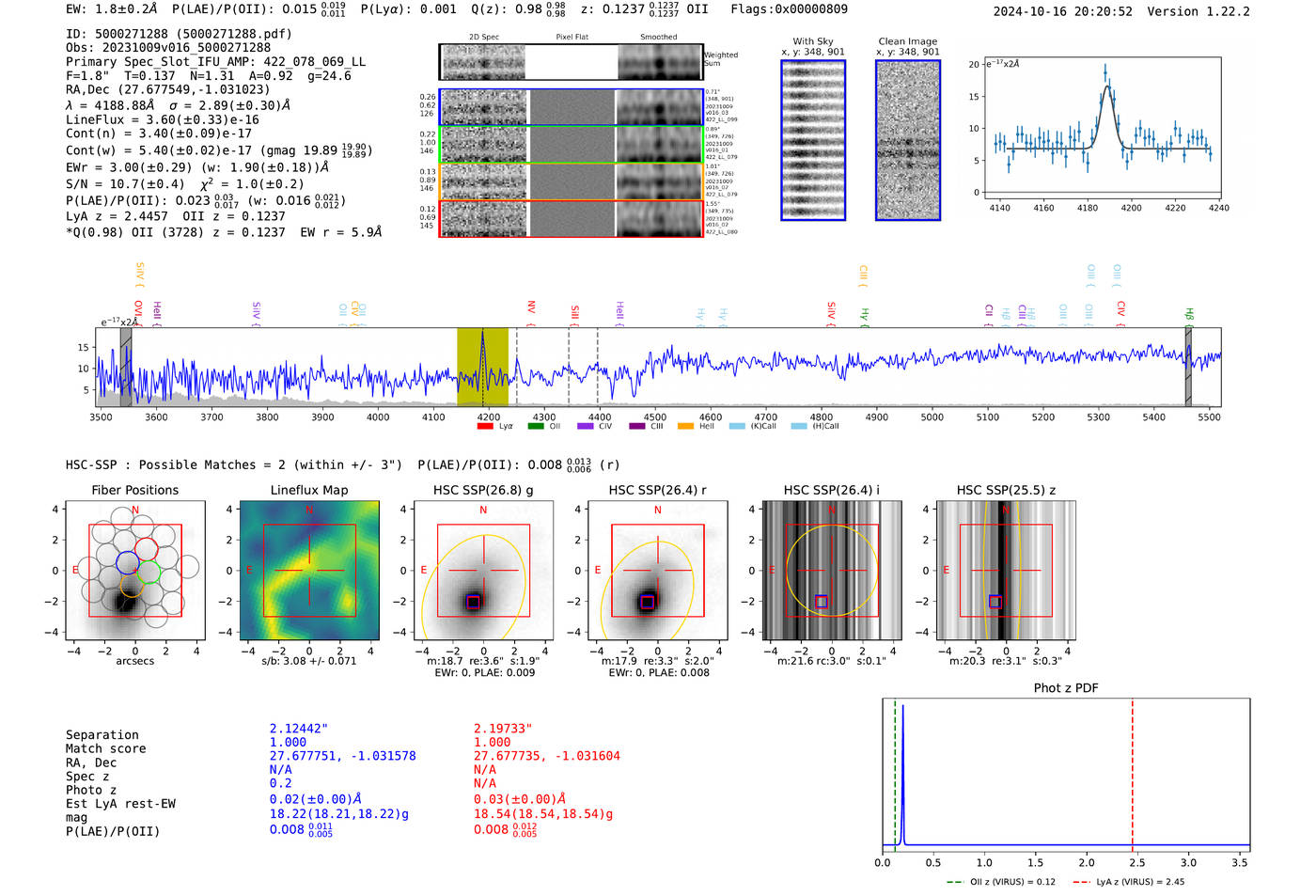
Task: Open the With Sky cutout image
Action: click(x=813, y=140)
